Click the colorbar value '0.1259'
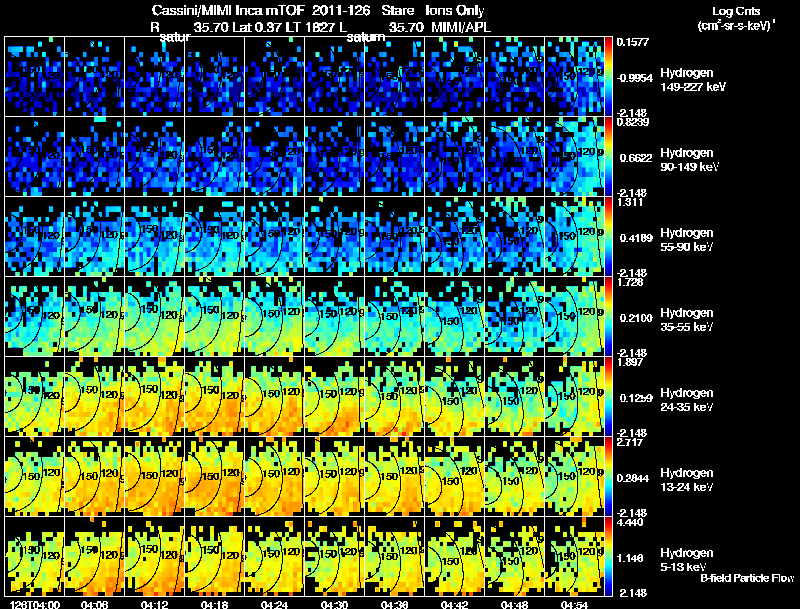 (636, 398)
